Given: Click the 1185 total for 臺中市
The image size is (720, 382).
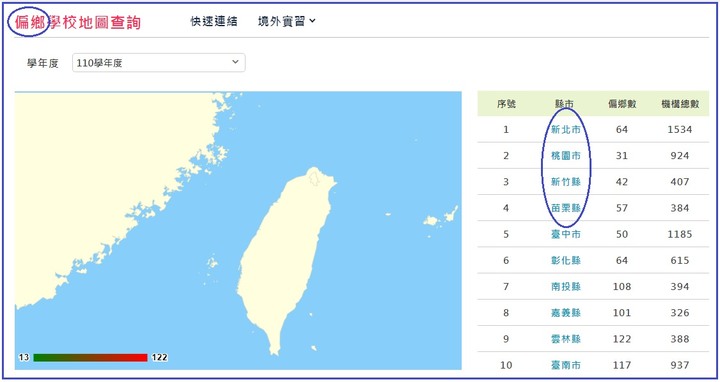Looking at the screenshot, I should (680, 234).
